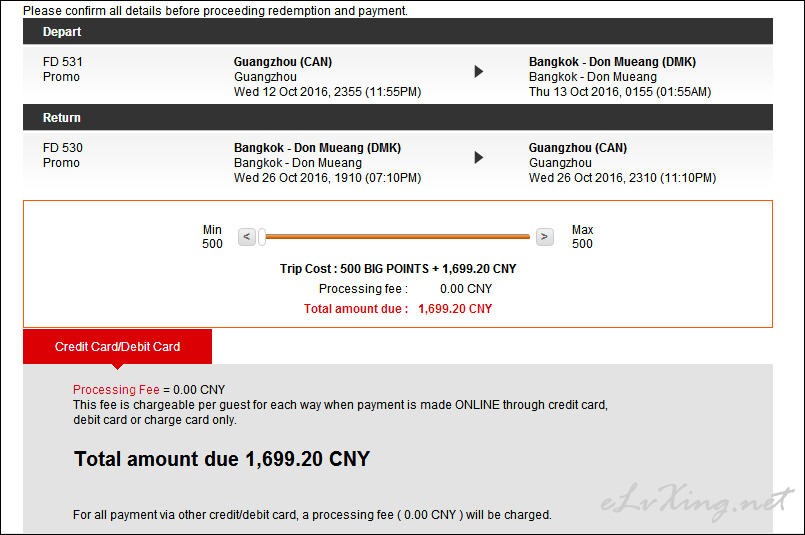
Task: Click depart destination Bangkok - Don Mueang (DMK)
Action: [x=612, y=62]
